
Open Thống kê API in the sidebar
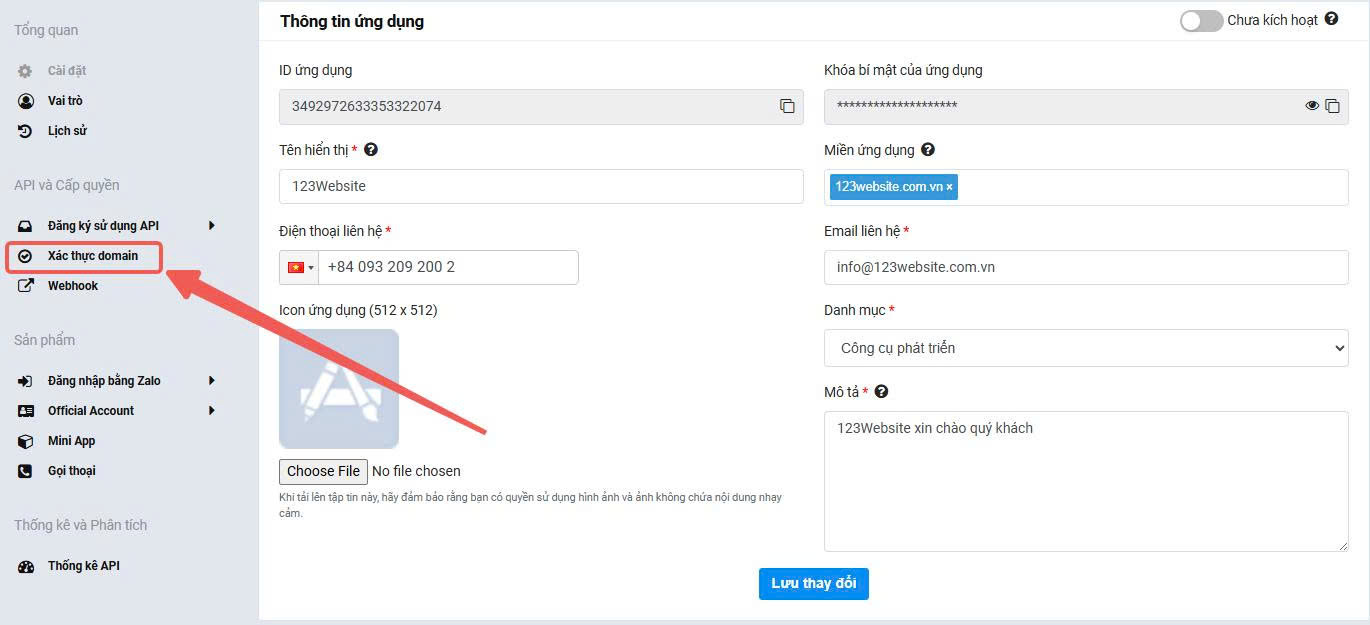click(84, 566)
